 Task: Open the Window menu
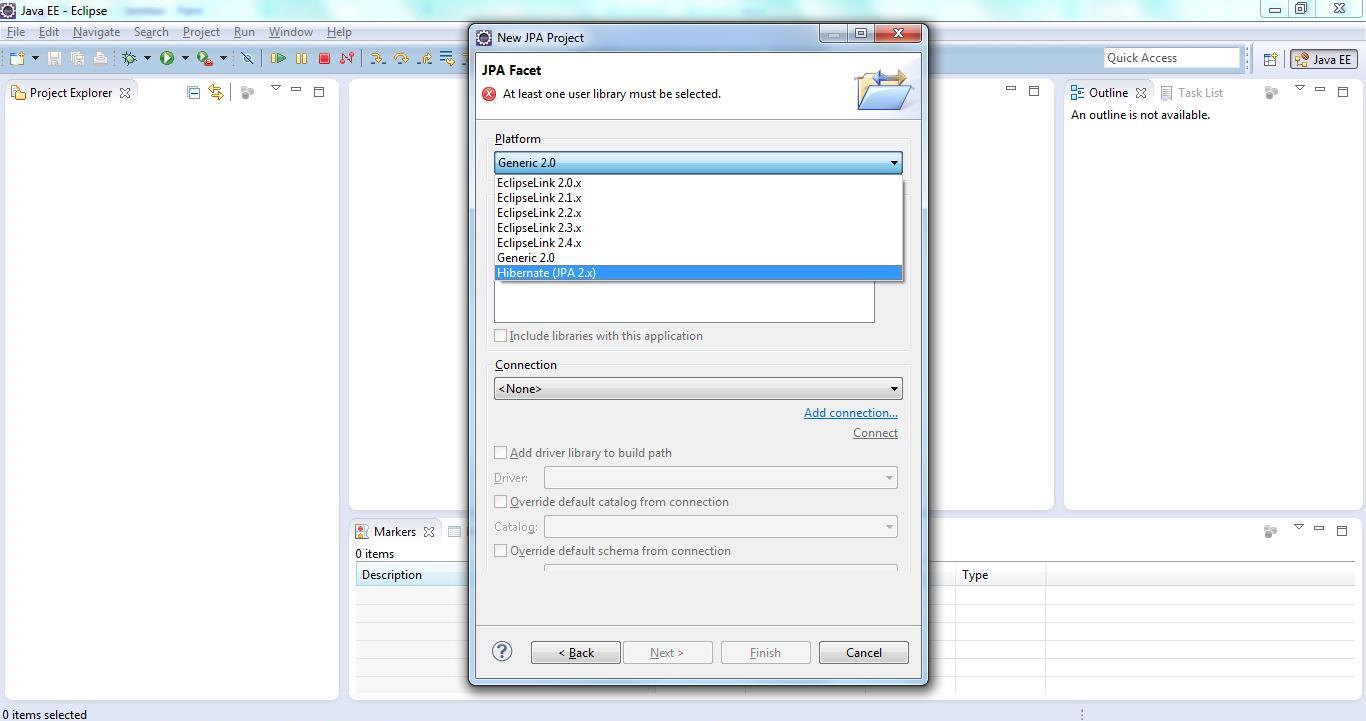click(x=290, y=31)
